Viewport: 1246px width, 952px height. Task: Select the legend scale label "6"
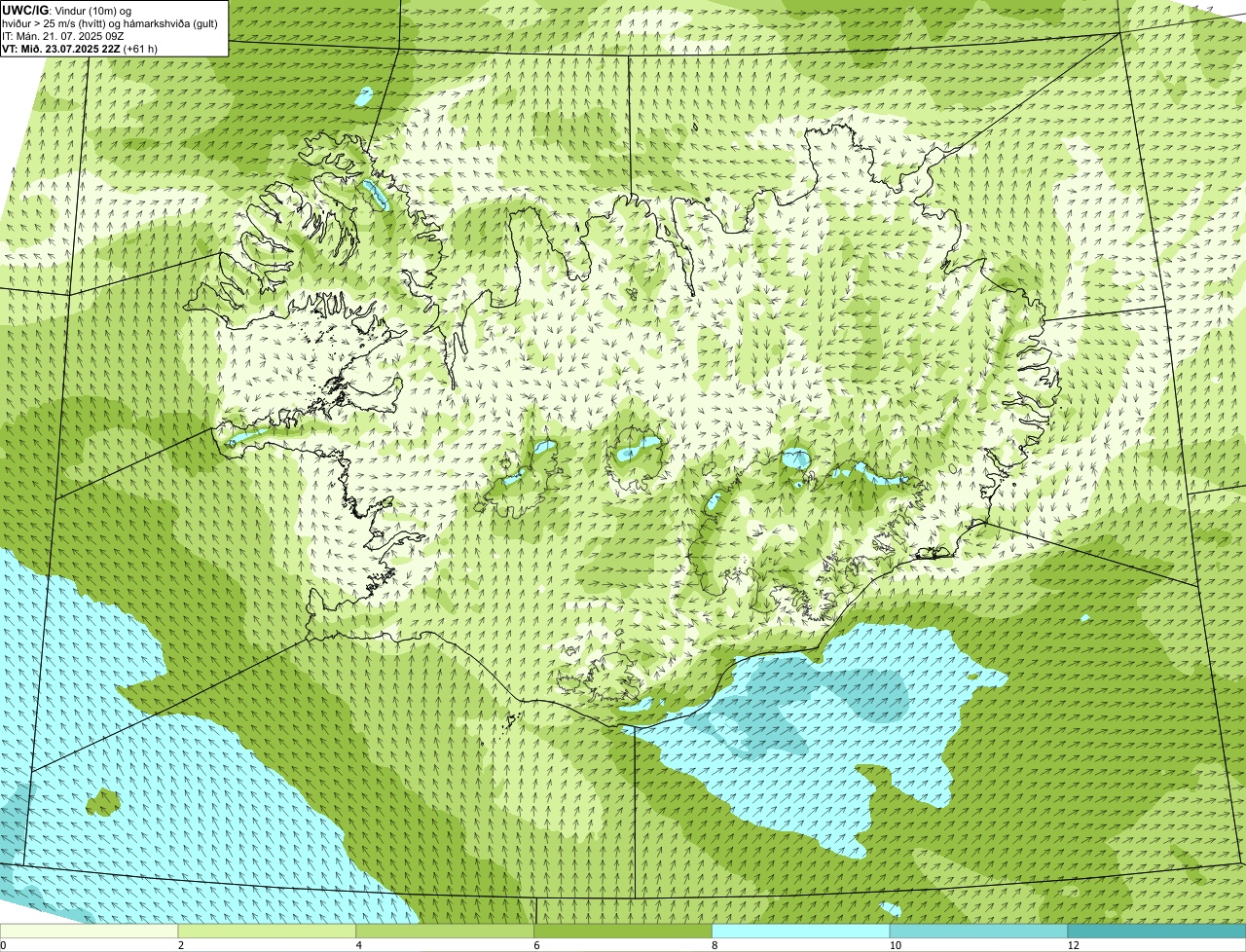pos(535,945)
